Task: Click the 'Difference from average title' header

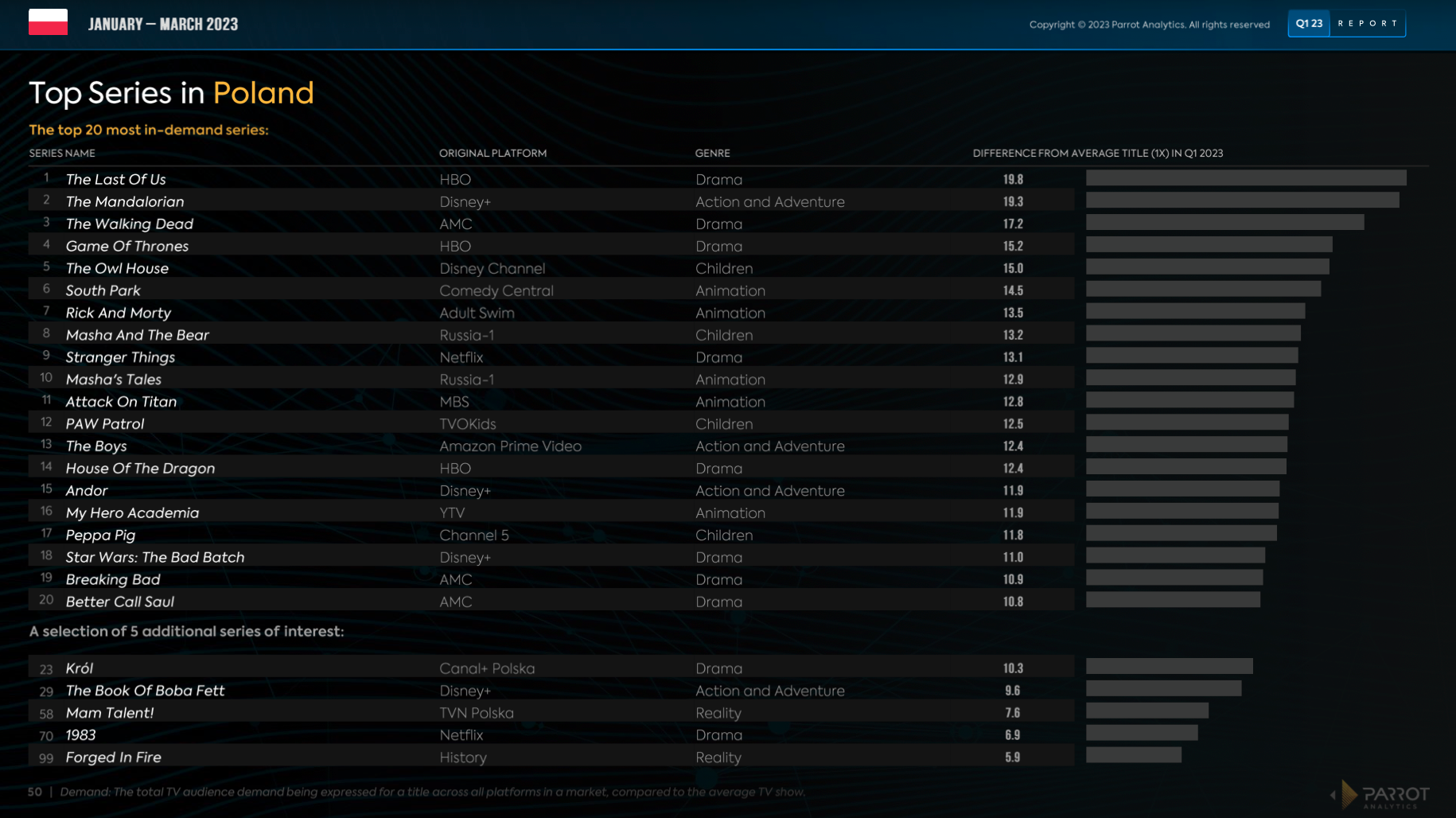Action: 1098,153
